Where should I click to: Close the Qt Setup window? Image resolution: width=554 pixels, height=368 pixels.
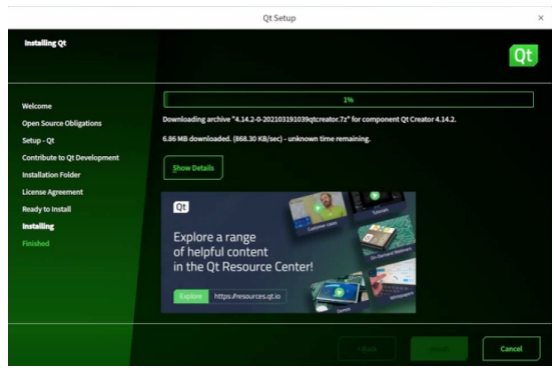click(x=541, y=18)
